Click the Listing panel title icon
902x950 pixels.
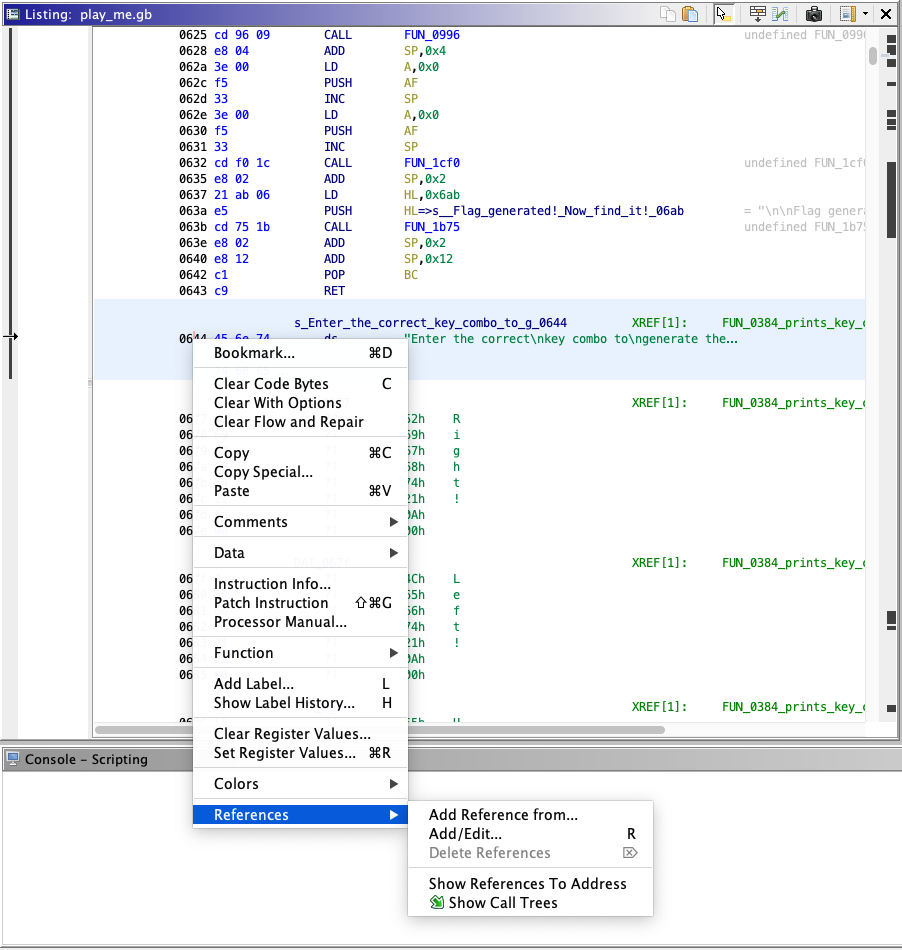[x=13, y=14]
